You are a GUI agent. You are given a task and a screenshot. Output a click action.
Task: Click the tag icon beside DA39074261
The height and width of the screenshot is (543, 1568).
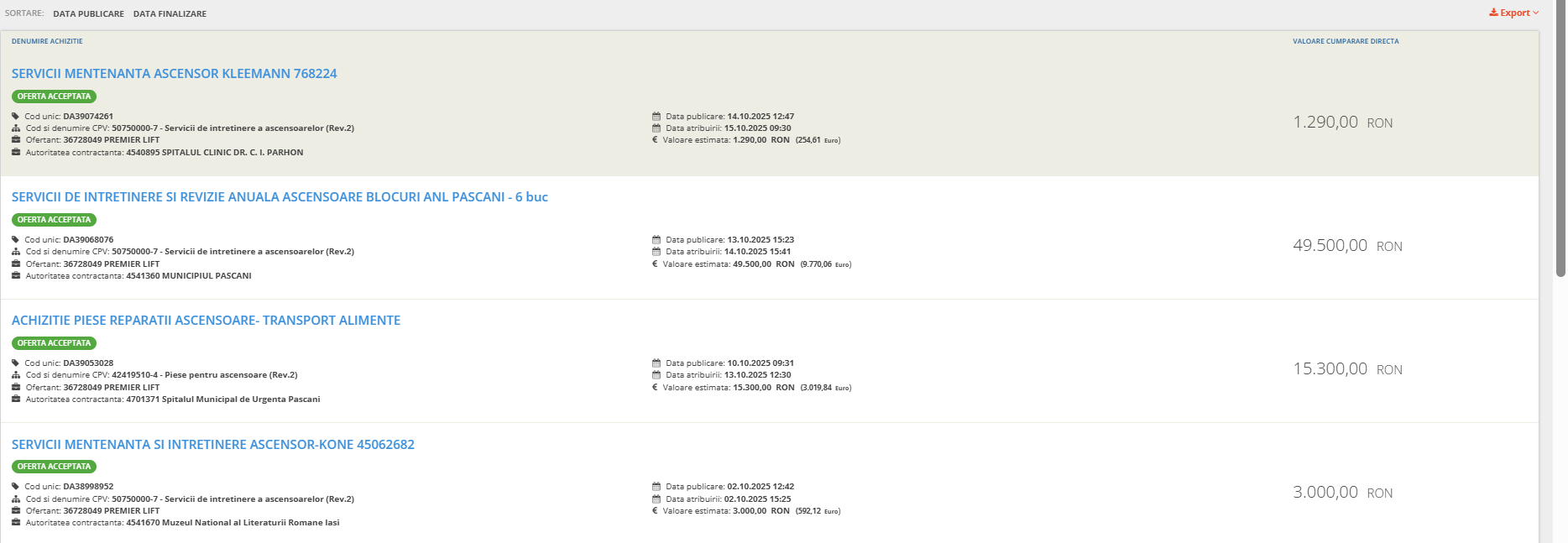[x=15, y=117]
